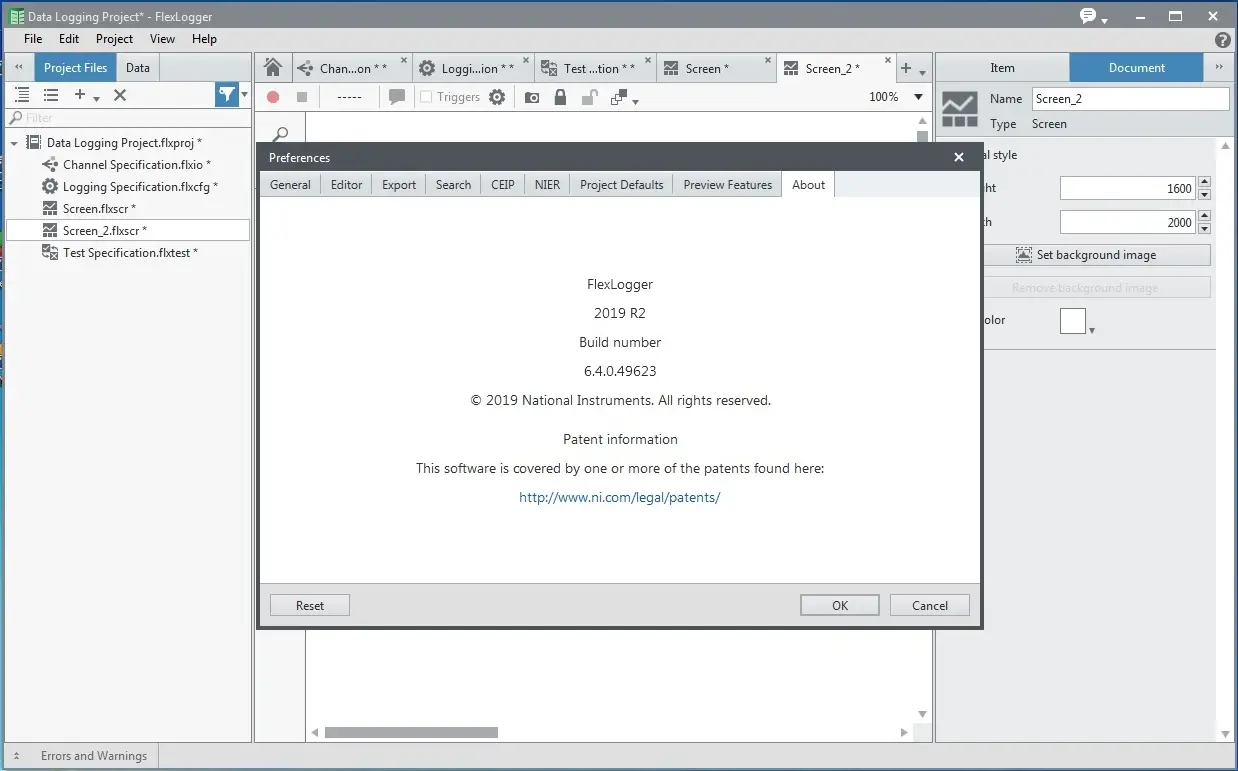Switch to NIER tab in Preferences

(x=547, y=184)
